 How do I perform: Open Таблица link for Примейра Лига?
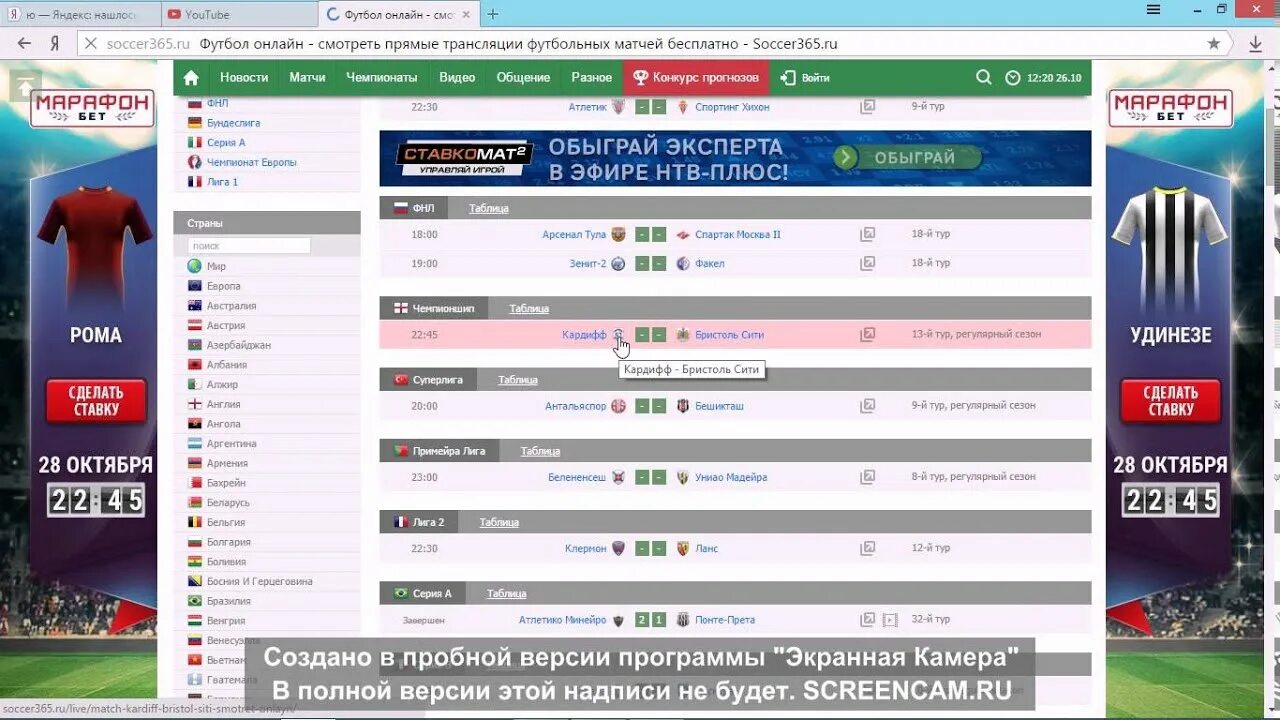click(540, 451)
